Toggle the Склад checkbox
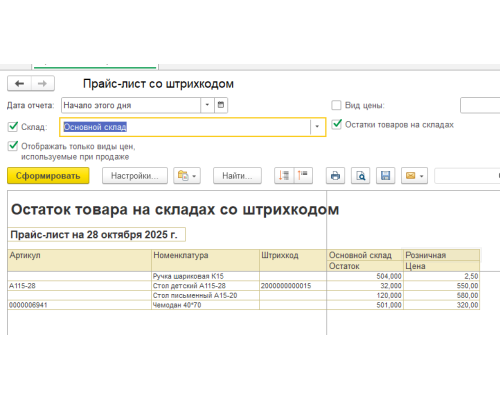The width and height of the screenshot is (500, 400). pyautogui.click(x=13, y=127)
